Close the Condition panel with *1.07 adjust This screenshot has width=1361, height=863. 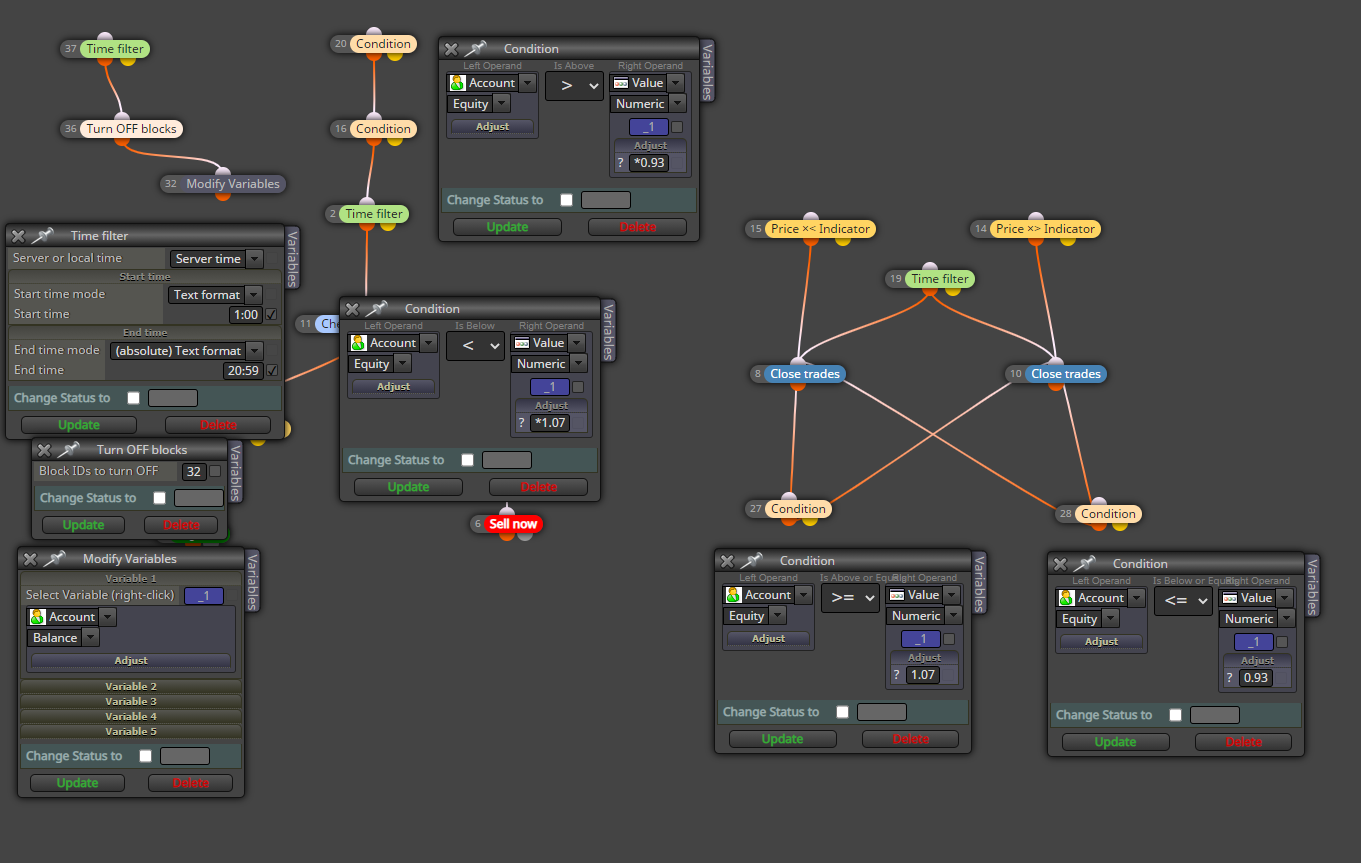[351, 309]
